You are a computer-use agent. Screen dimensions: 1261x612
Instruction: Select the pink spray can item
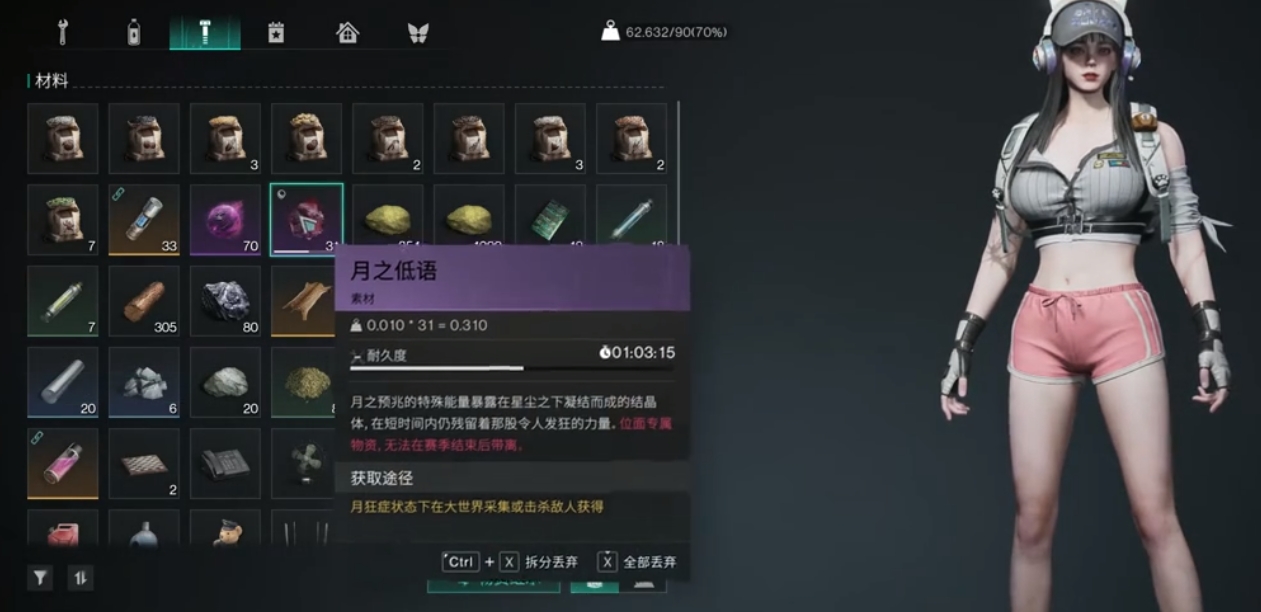[x=63, y=463]
